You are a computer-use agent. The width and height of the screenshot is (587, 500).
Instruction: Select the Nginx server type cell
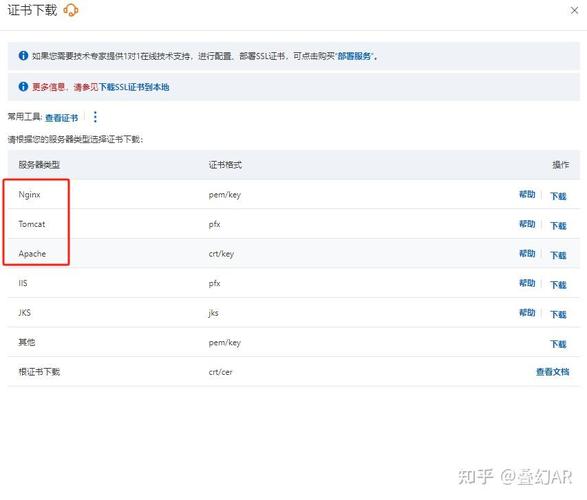(x=30, y=195)
